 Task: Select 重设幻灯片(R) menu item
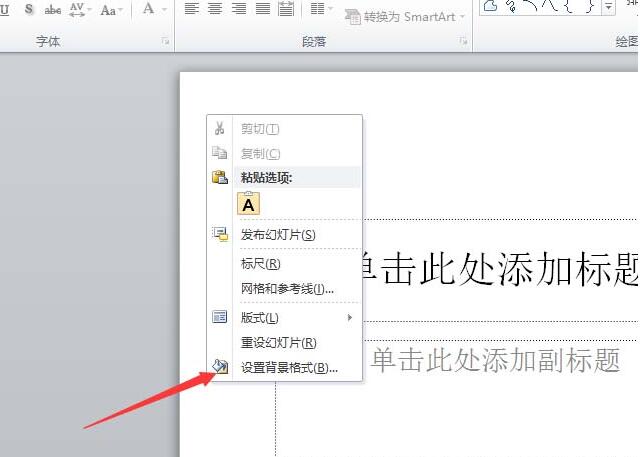click(x=284, y=343)
